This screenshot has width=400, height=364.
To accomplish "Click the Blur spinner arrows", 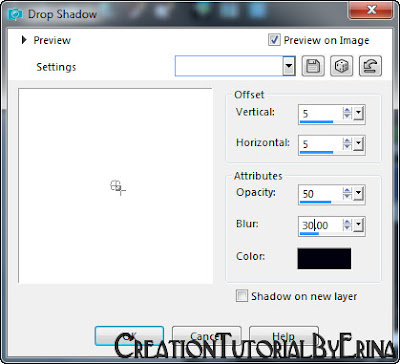I will coord(347,225).
